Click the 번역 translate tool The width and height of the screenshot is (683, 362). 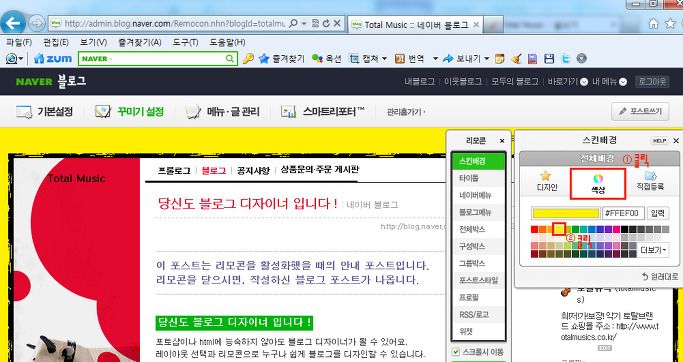point(409,58)
